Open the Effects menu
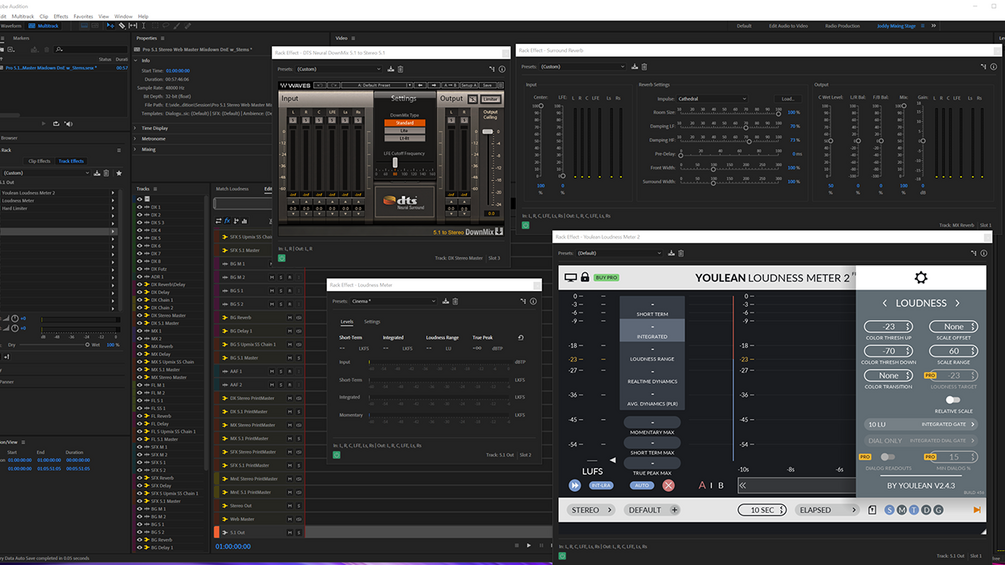 coord(61,17)
